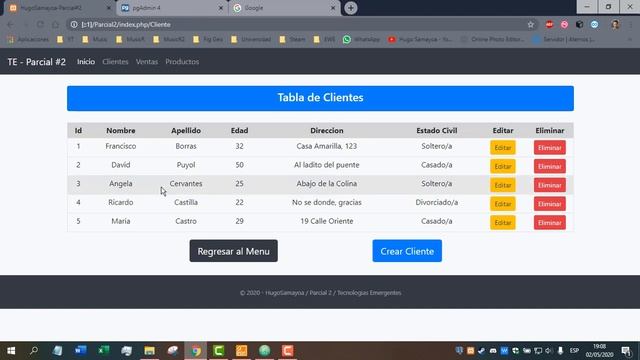Image resolution: width=640 pixels, height=360 pixels.
Task: Open the Windows Start menu
Action: (11, 351)
